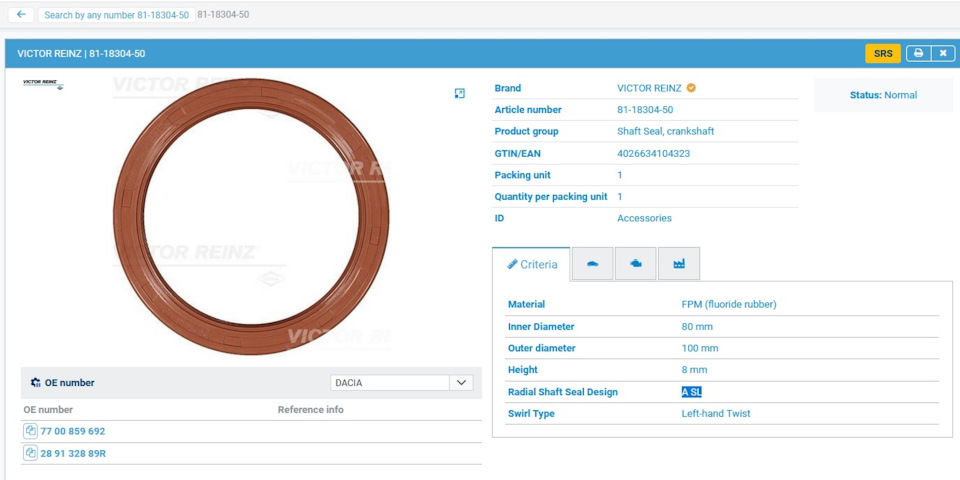Click article number value 81-18304-50
Viewport: 960px width, 480px height.
click(645, 110)
